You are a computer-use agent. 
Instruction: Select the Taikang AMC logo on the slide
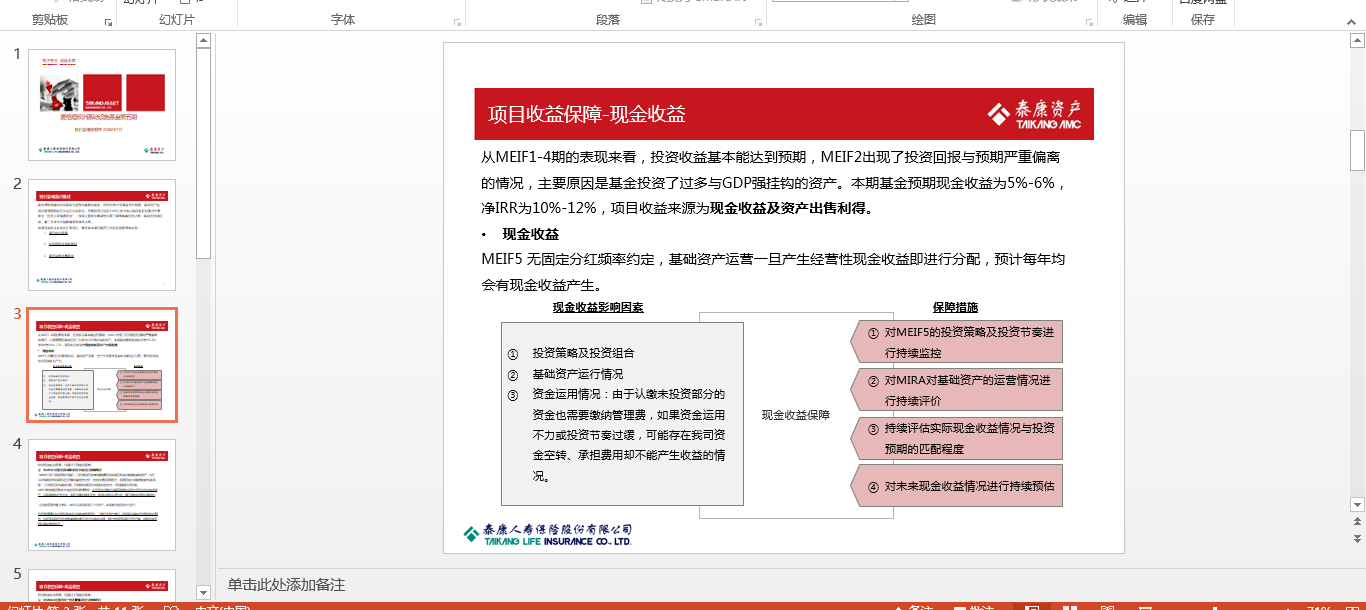pos(1034,114)
